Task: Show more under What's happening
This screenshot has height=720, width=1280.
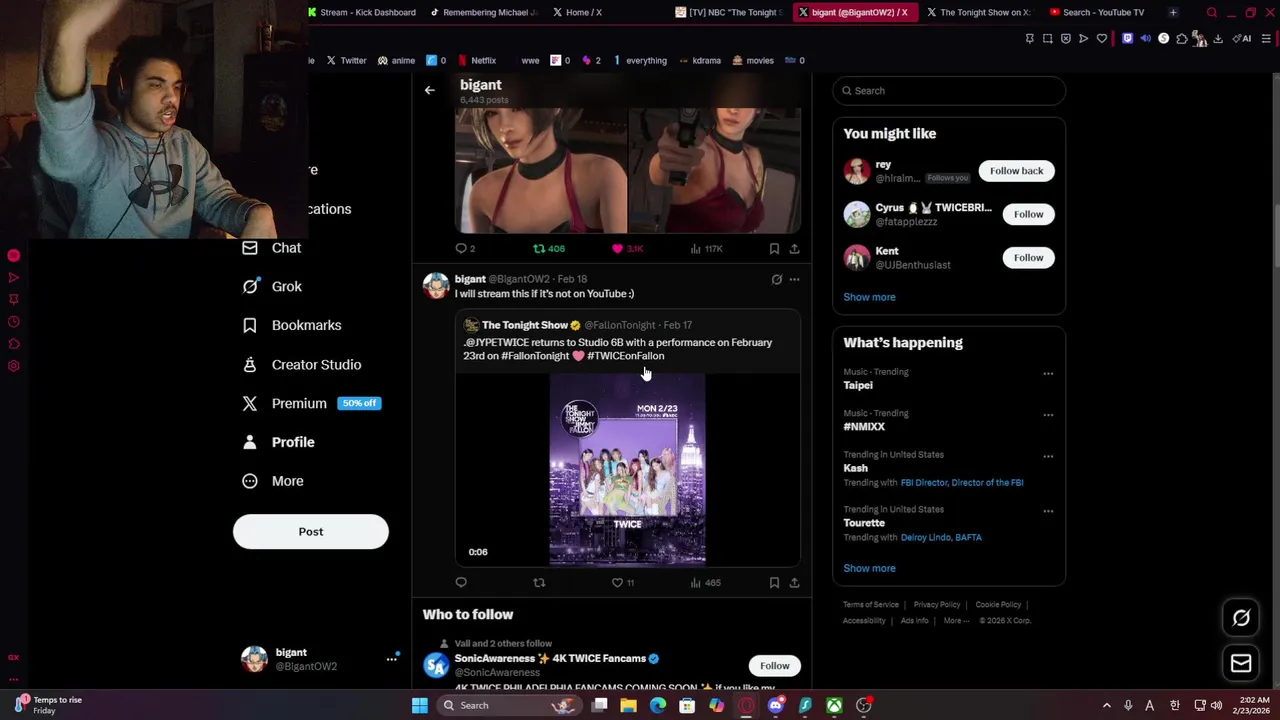Action: [869, 568]
